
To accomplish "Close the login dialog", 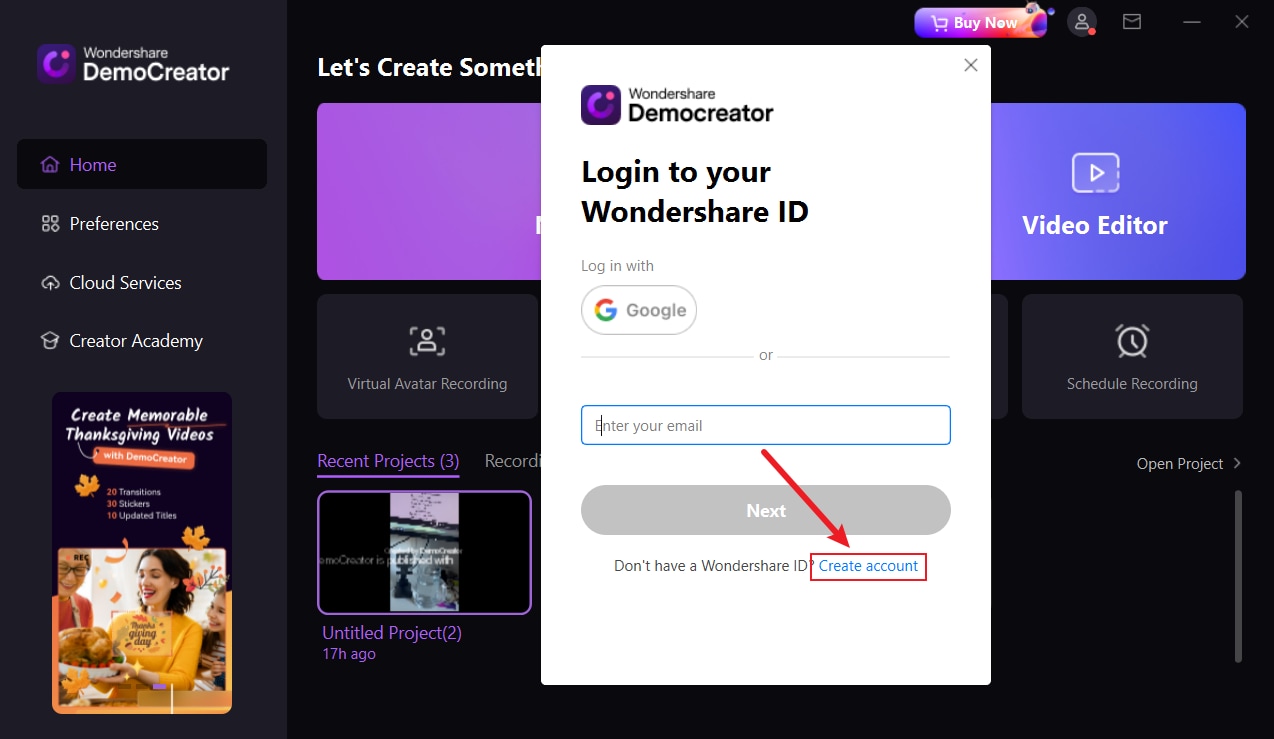I will (x=970, y=65).
